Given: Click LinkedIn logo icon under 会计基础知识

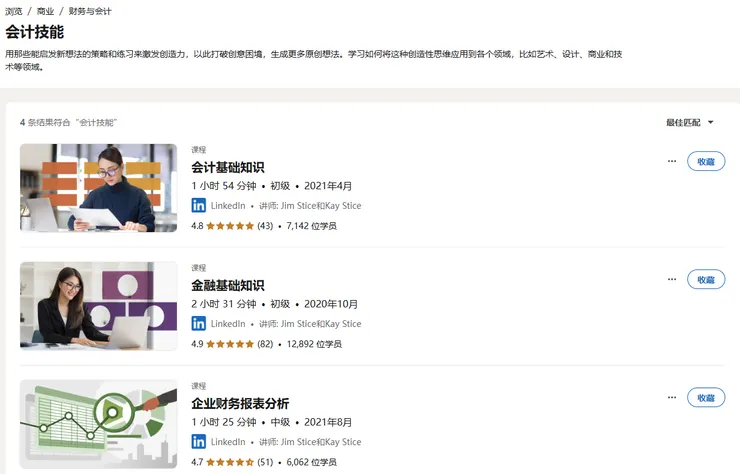Looking at the screenshot, I should (199, 206).
